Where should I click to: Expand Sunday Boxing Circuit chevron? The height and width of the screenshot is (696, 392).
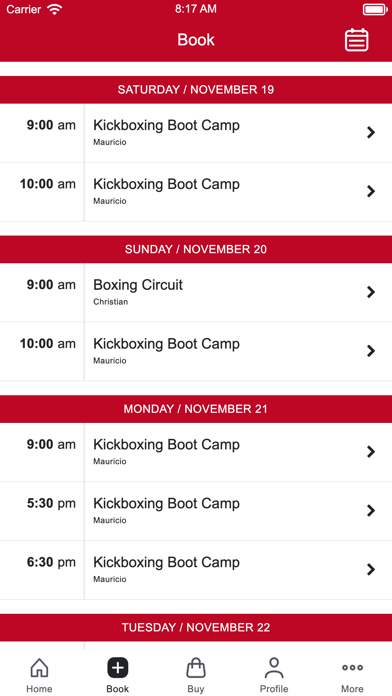pyautogui.click(x=371, y=292)
